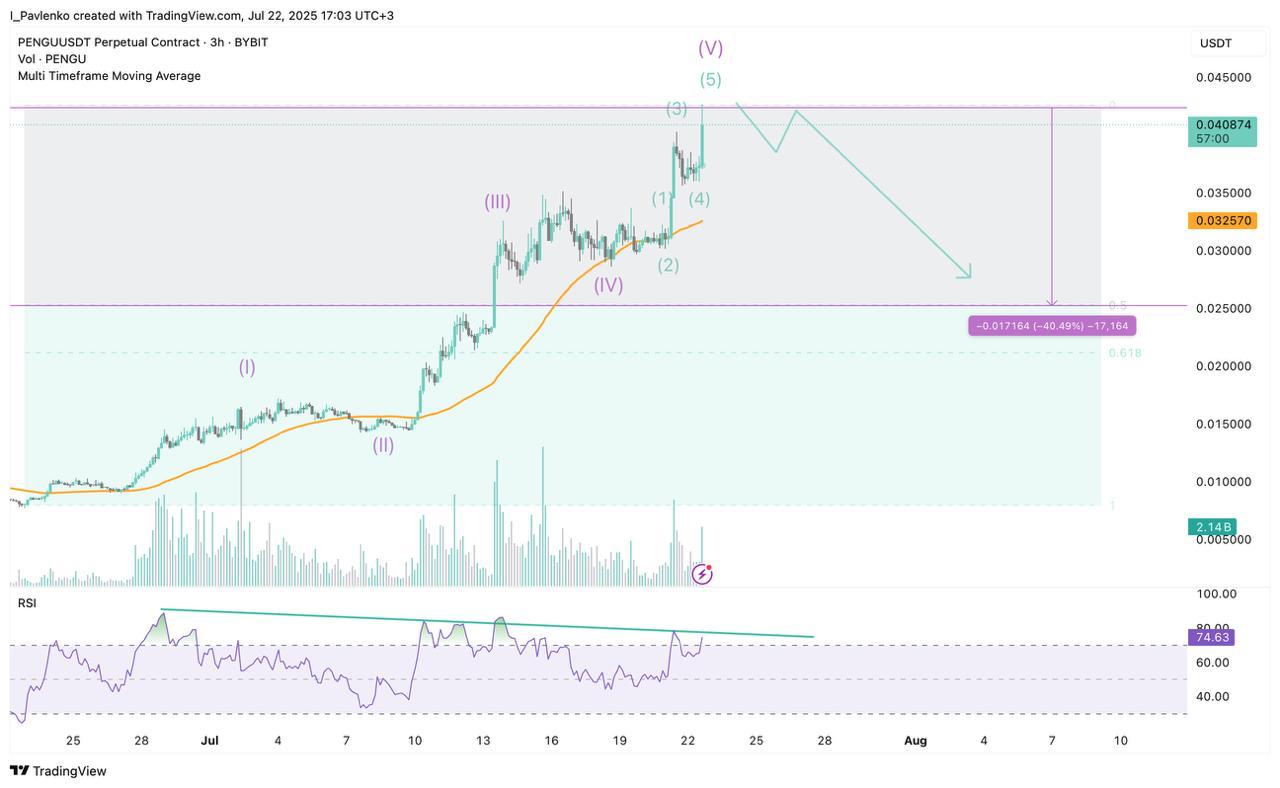Click the 13 date on the time axis
The width and height of the screenshot is (1280, 788).
[483, 741]
